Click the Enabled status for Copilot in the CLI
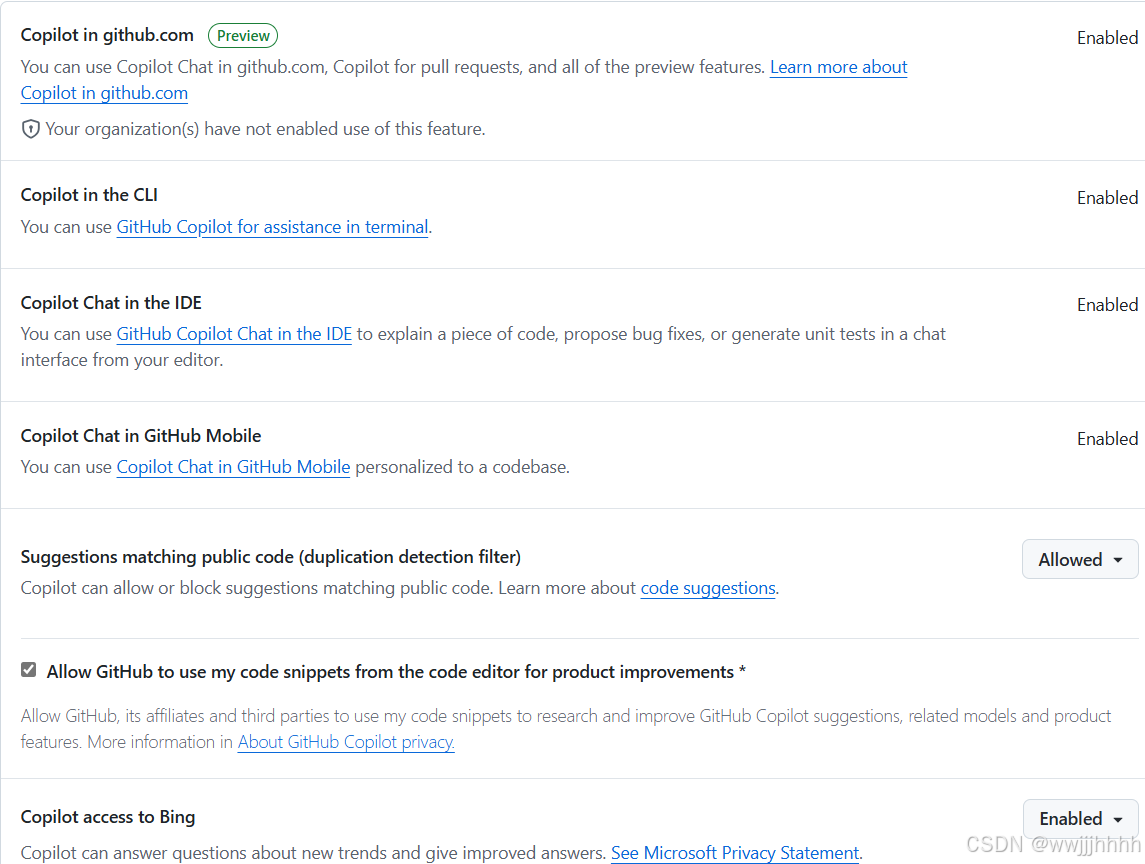Image resolution: width=1145 pixels, height=864 pixels. (x=1108, y=198)
